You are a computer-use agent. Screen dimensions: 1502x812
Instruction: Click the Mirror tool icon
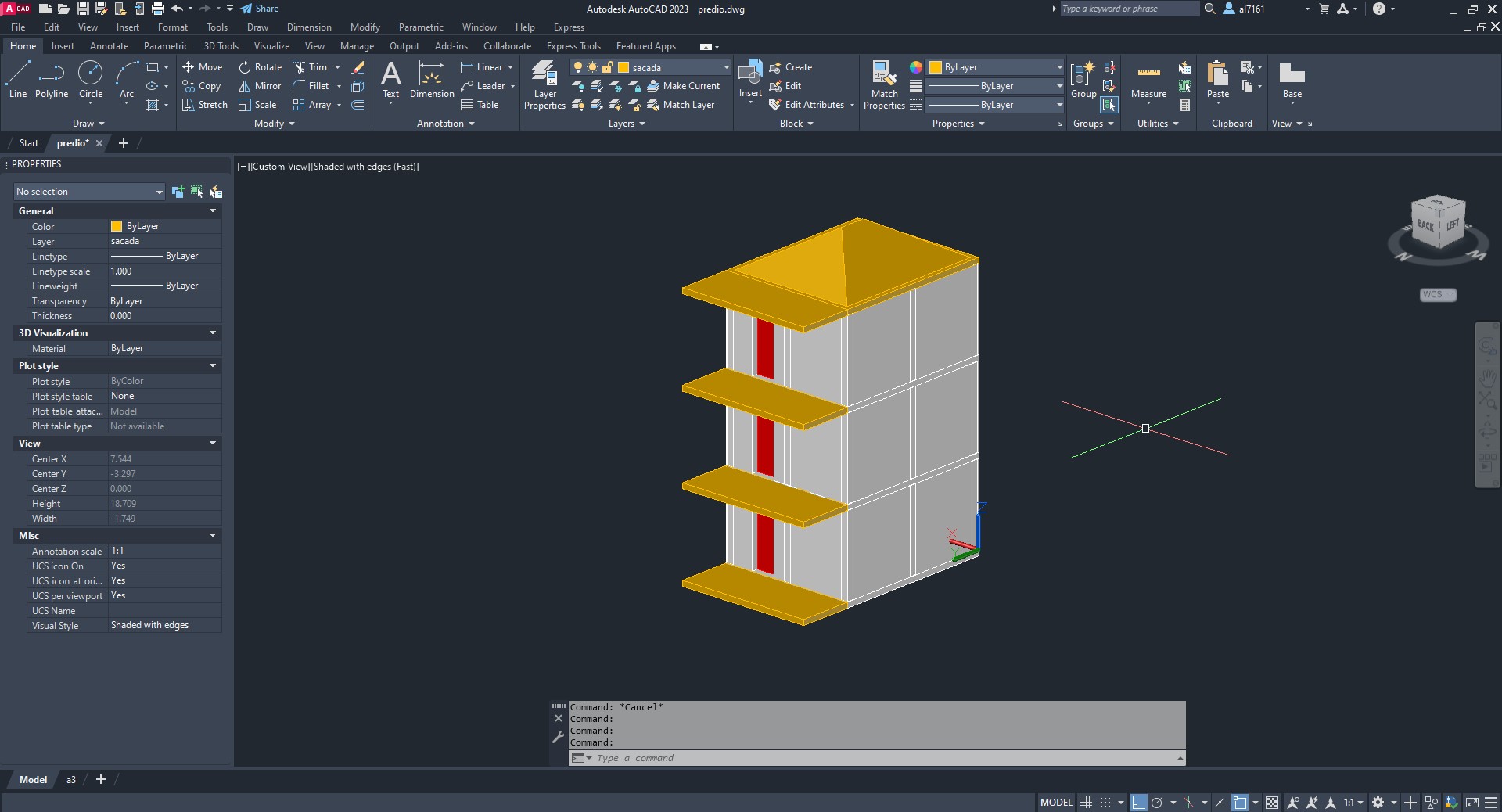point(245,86)
